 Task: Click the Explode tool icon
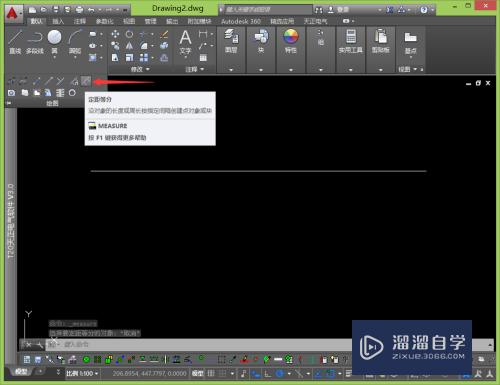(164, 46)
